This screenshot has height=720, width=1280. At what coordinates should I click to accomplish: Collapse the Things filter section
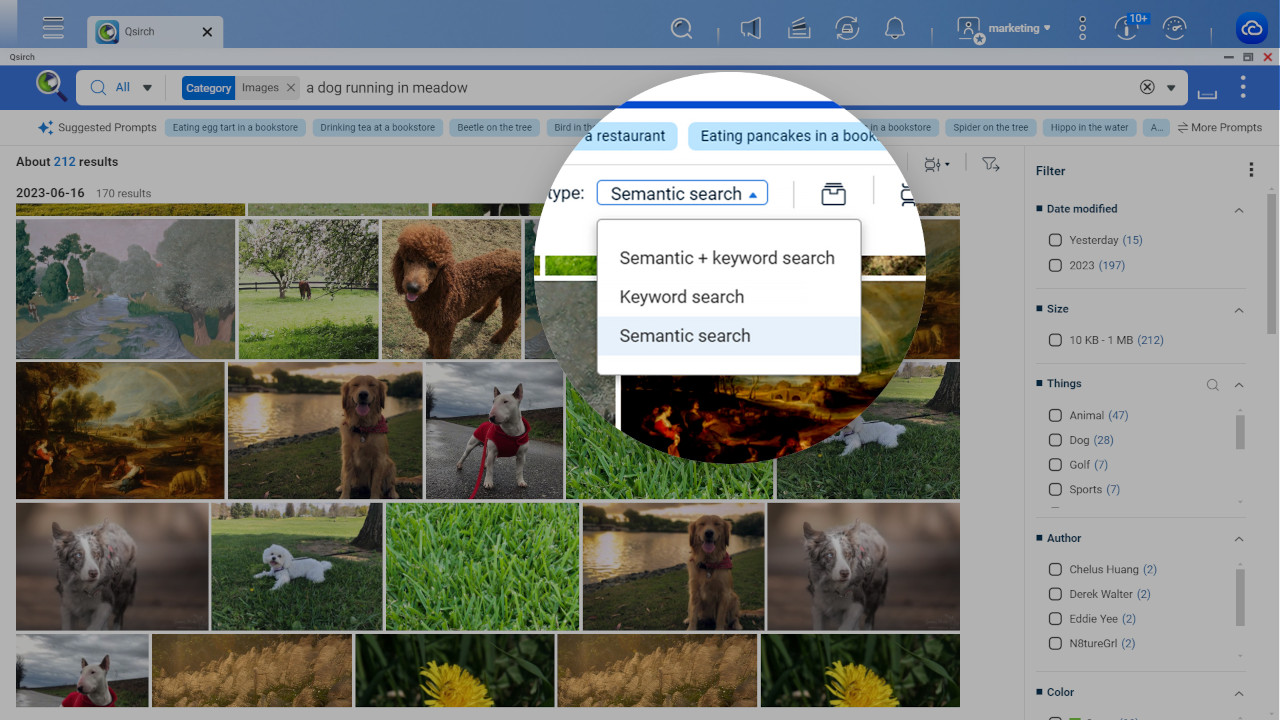[1239, 384]
